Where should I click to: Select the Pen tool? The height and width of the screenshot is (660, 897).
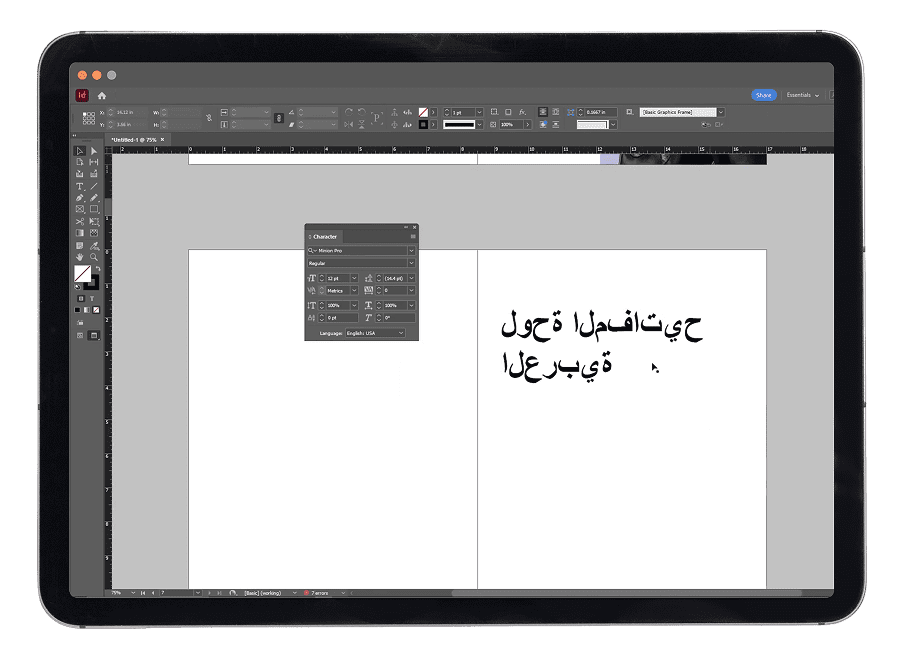tap(80, 198)
